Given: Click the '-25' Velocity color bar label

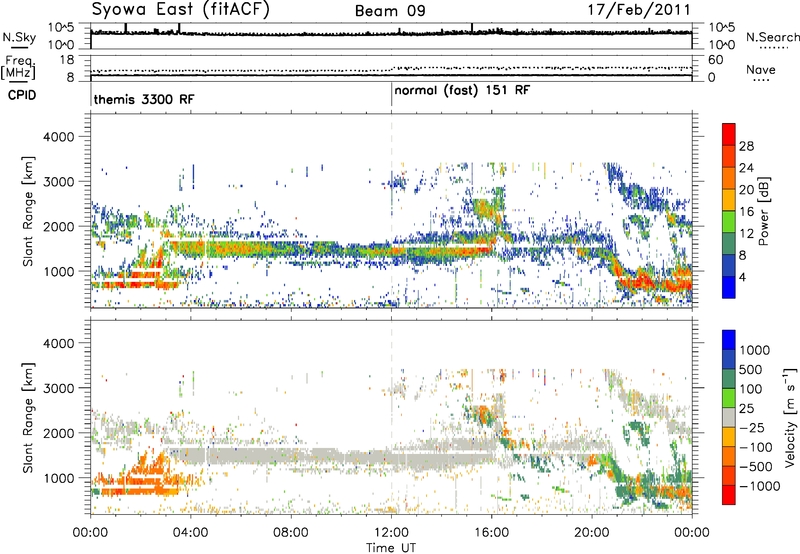Looking at the screenshot, I should (x=751, y=428).
